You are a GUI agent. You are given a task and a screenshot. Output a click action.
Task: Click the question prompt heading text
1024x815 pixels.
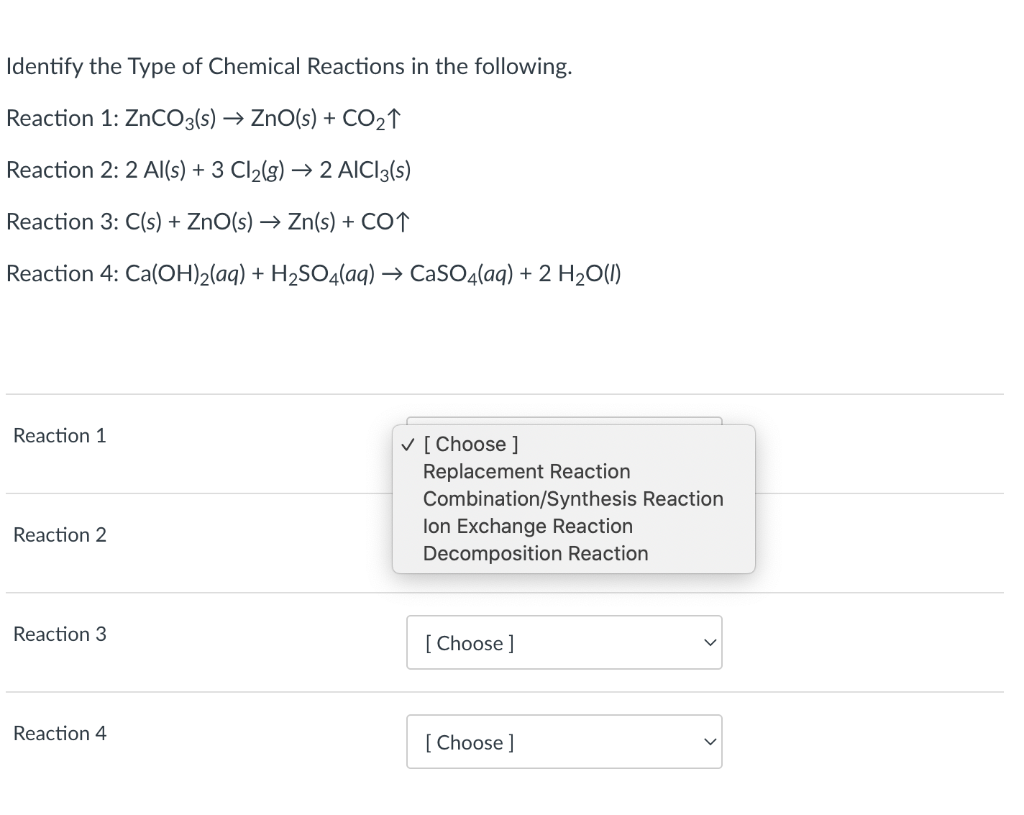288,66
